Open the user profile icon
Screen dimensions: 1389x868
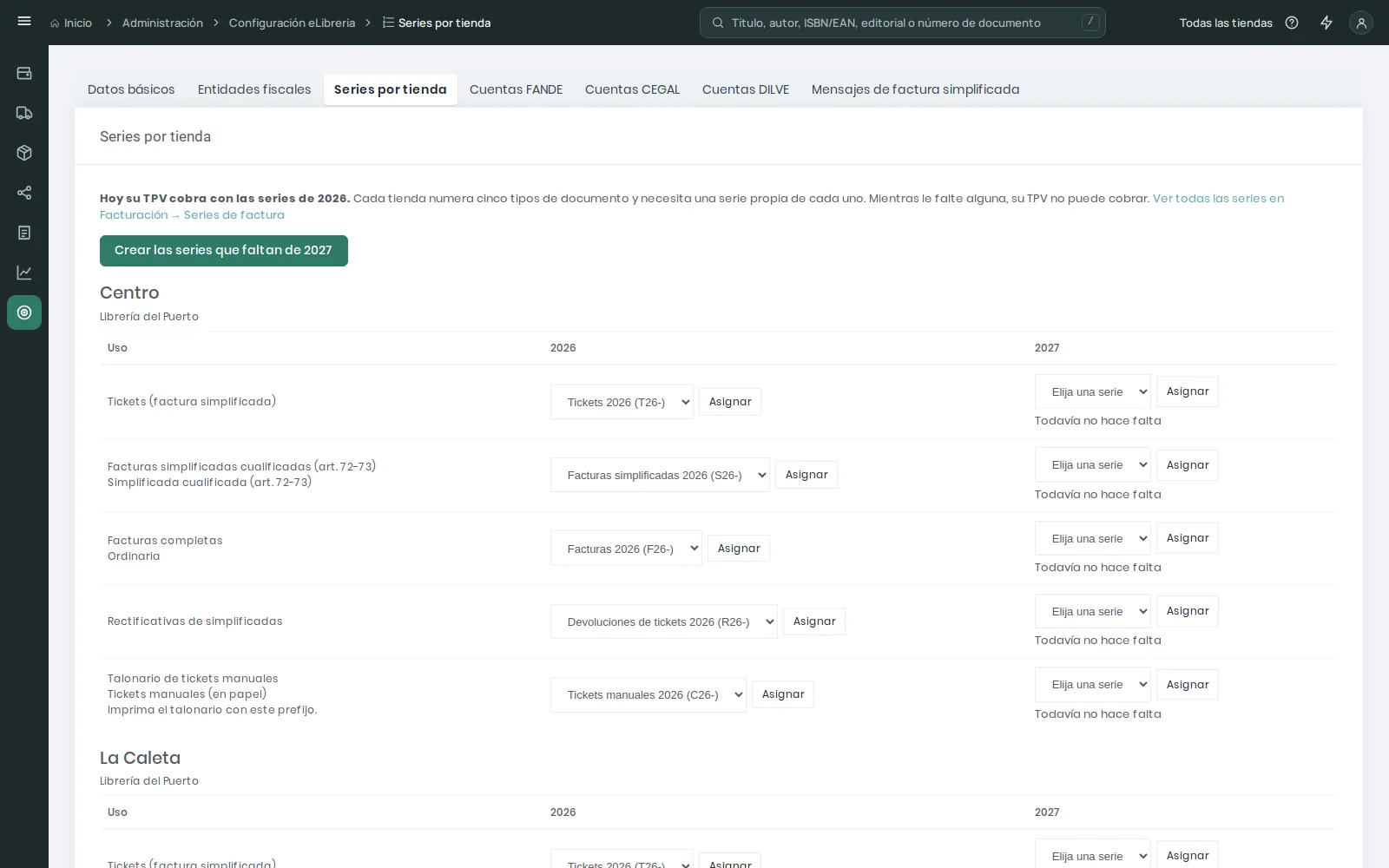[x=1361, y=23]
